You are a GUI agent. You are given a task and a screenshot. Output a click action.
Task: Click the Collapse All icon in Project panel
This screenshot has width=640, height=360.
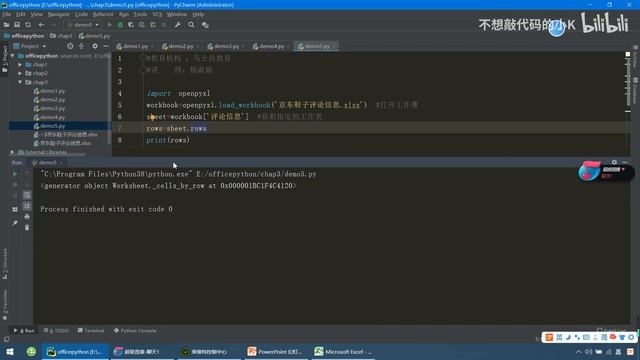point(81,46)
